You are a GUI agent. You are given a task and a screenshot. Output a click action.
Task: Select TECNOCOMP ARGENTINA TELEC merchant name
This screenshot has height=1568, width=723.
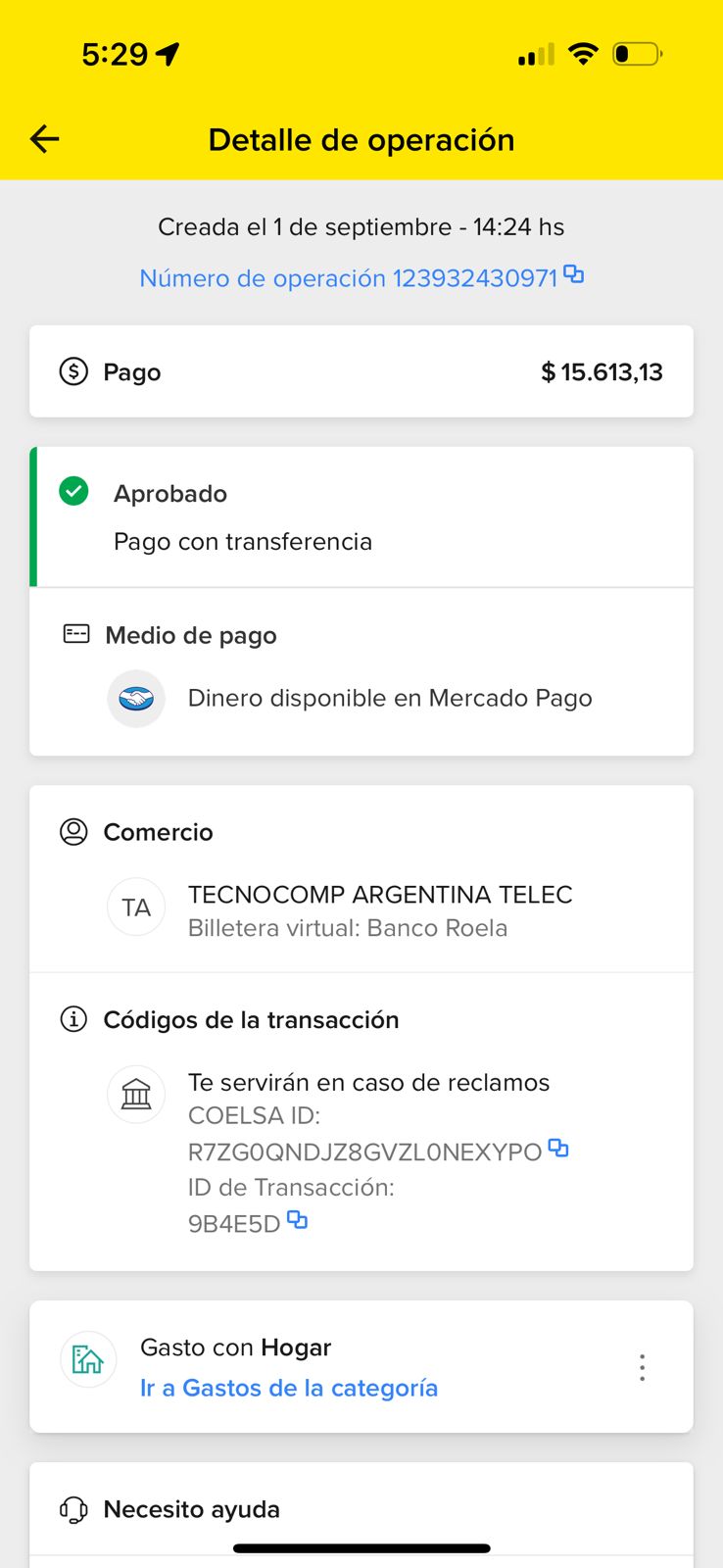[380, 895]
